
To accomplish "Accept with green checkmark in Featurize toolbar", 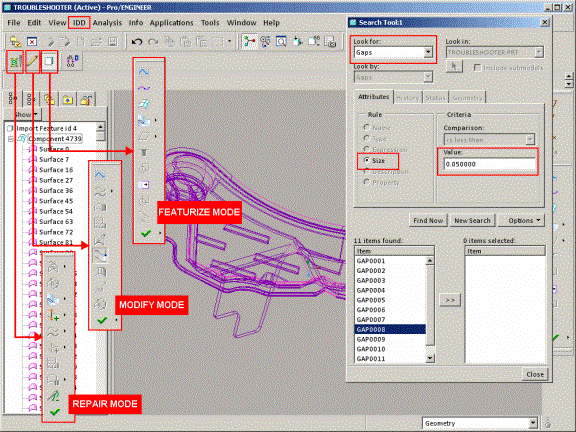I will coord(146,233).
